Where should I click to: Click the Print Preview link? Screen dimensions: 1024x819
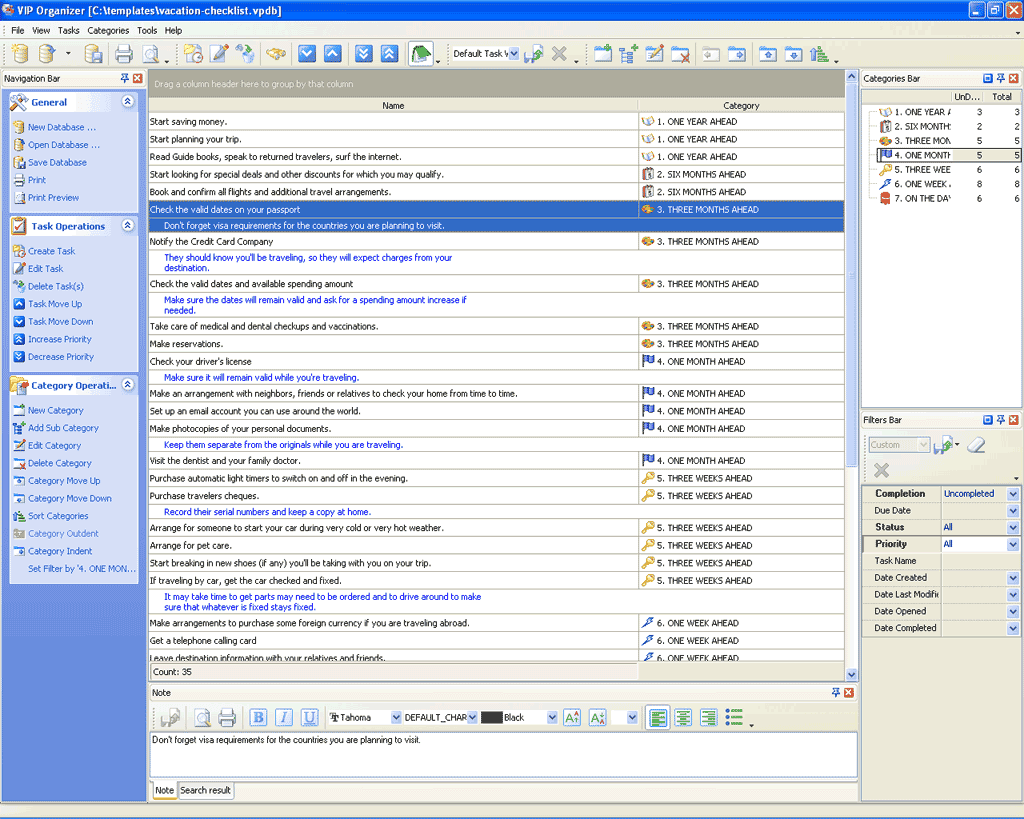click(54, 198)
